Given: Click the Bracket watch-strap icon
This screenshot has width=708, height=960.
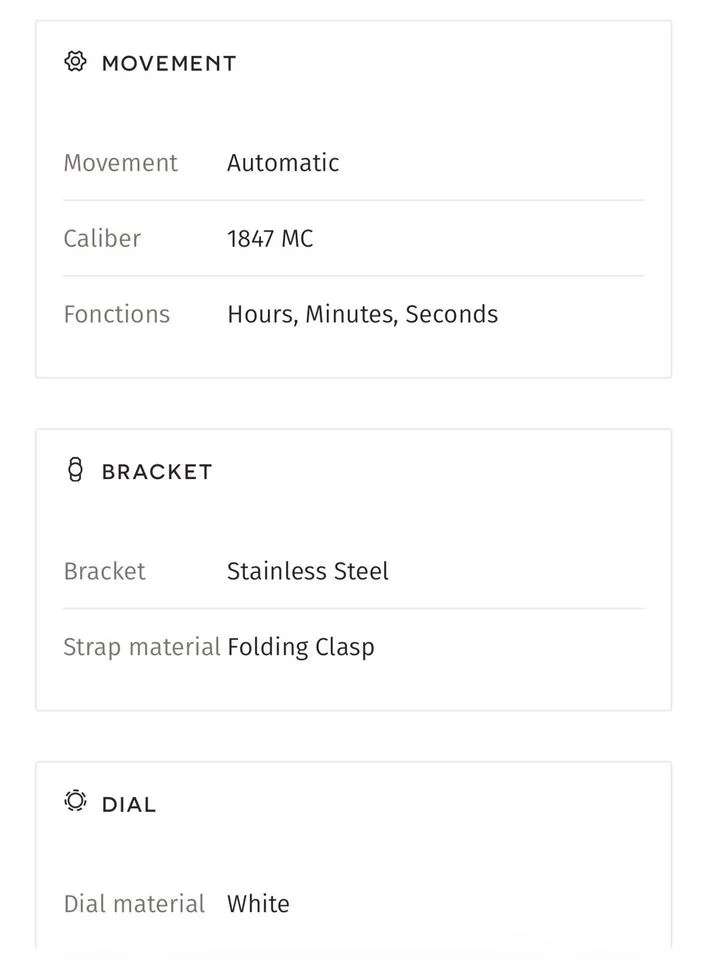Looking at the screenshot, I should point(75,470).
